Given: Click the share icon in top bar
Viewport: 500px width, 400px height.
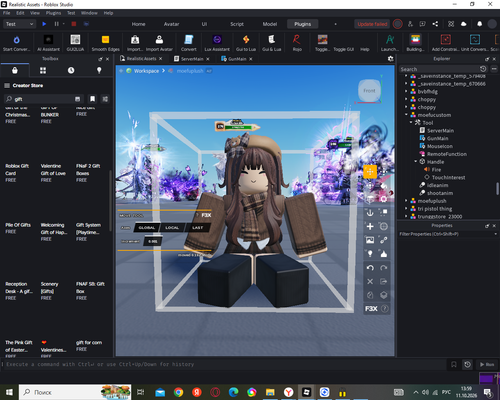Looking at the screenshot, I should pos(435,24).
